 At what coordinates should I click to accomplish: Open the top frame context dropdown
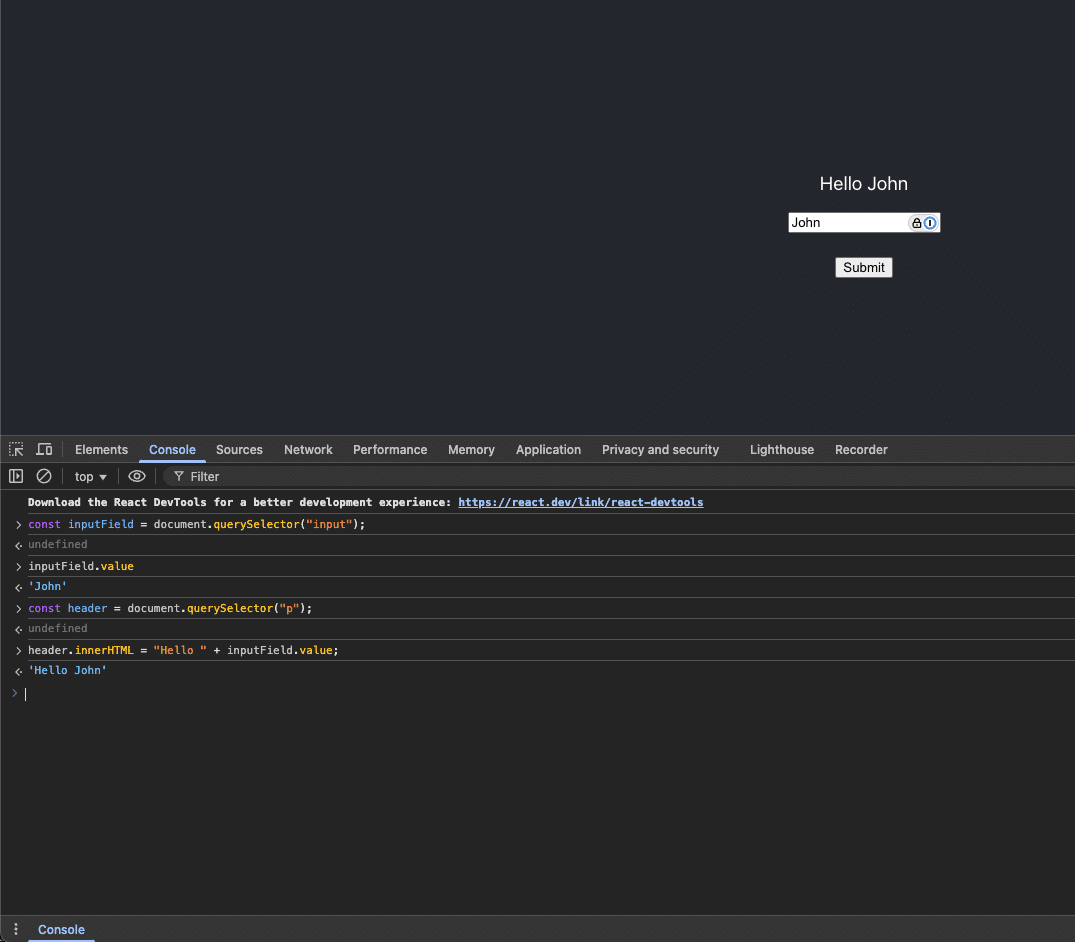click(x=89, y=476)
